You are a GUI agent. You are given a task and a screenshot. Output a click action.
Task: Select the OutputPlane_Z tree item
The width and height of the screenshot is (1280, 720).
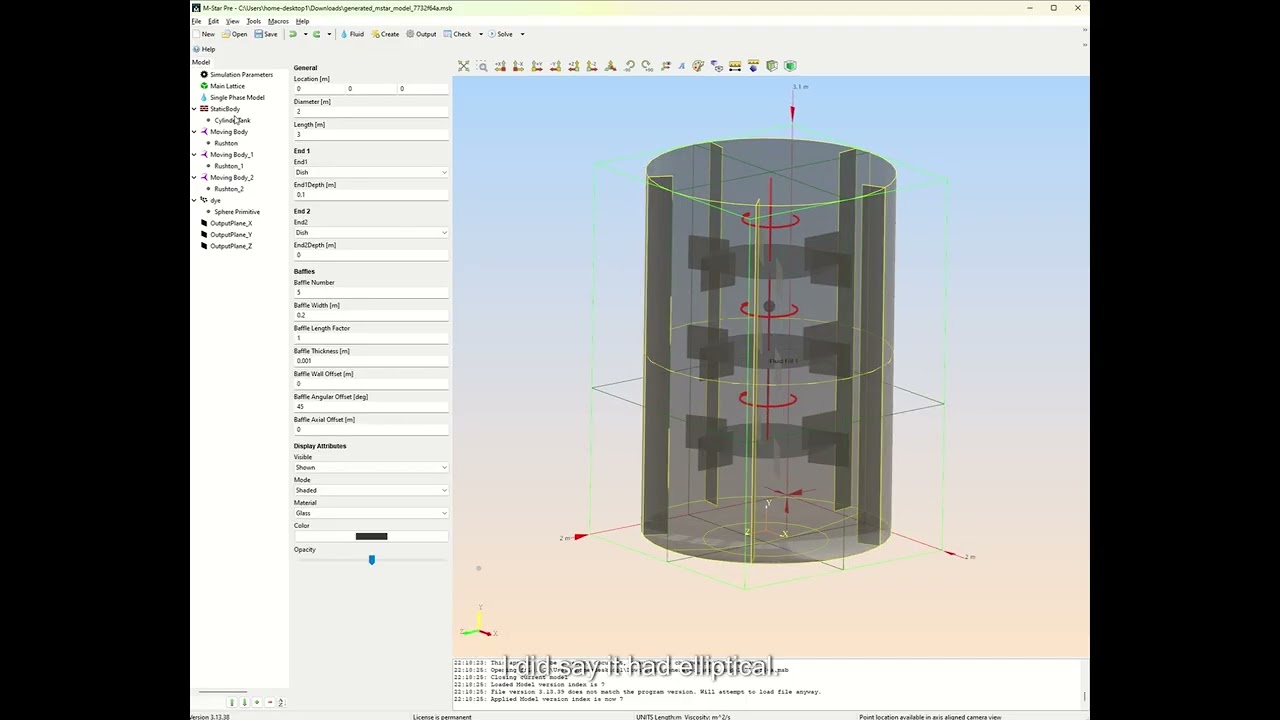231,246
